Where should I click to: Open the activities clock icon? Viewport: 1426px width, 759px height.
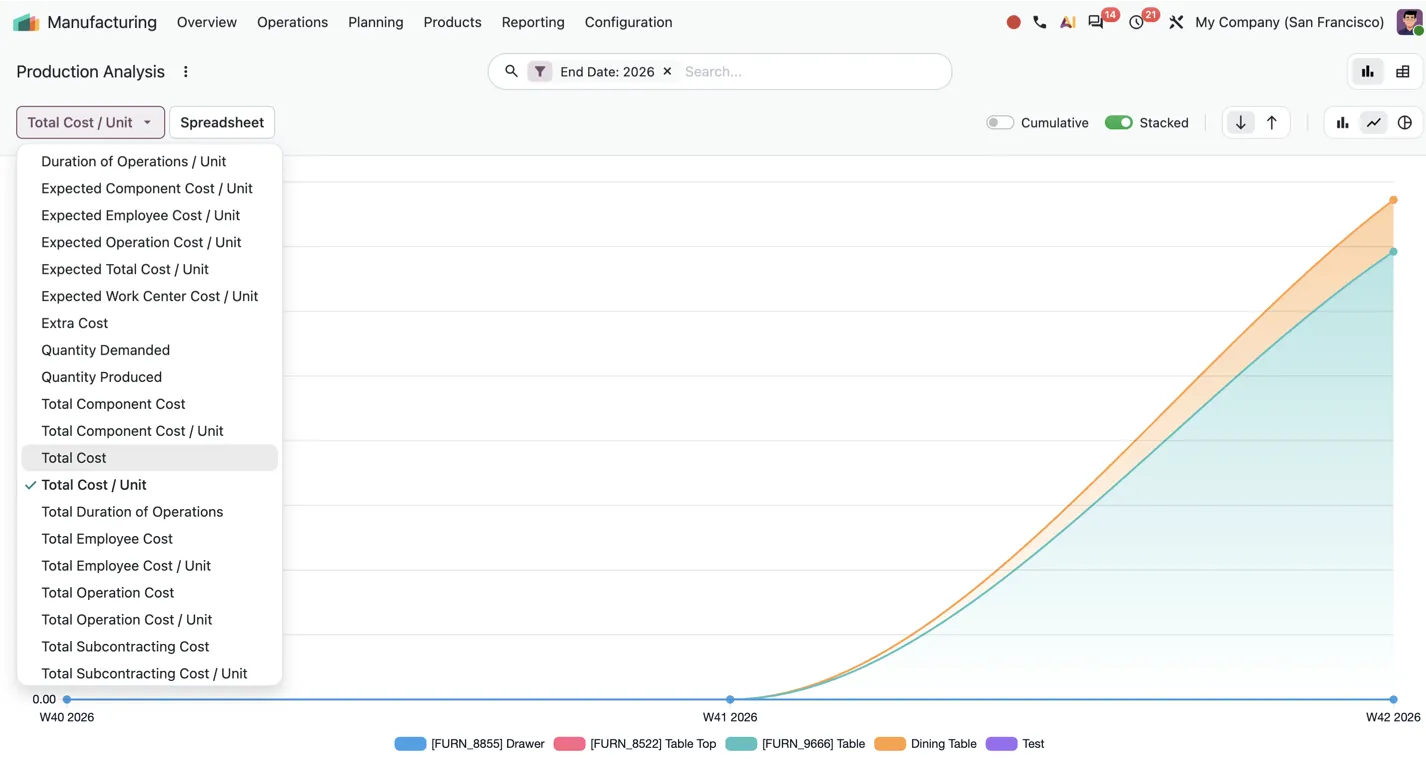point(1136,22)
